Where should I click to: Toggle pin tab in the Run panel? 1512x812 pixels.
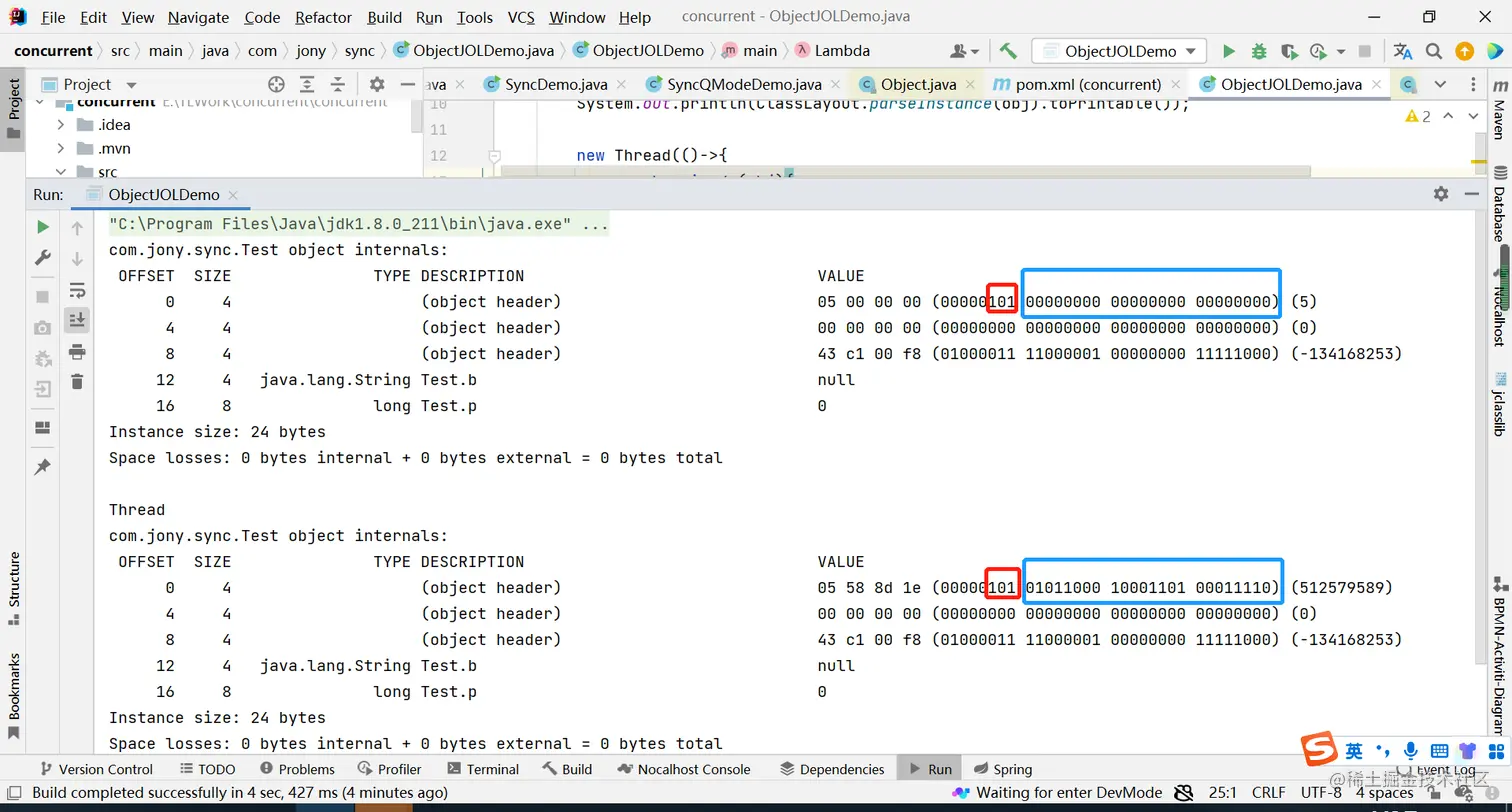tap(43, 467)
